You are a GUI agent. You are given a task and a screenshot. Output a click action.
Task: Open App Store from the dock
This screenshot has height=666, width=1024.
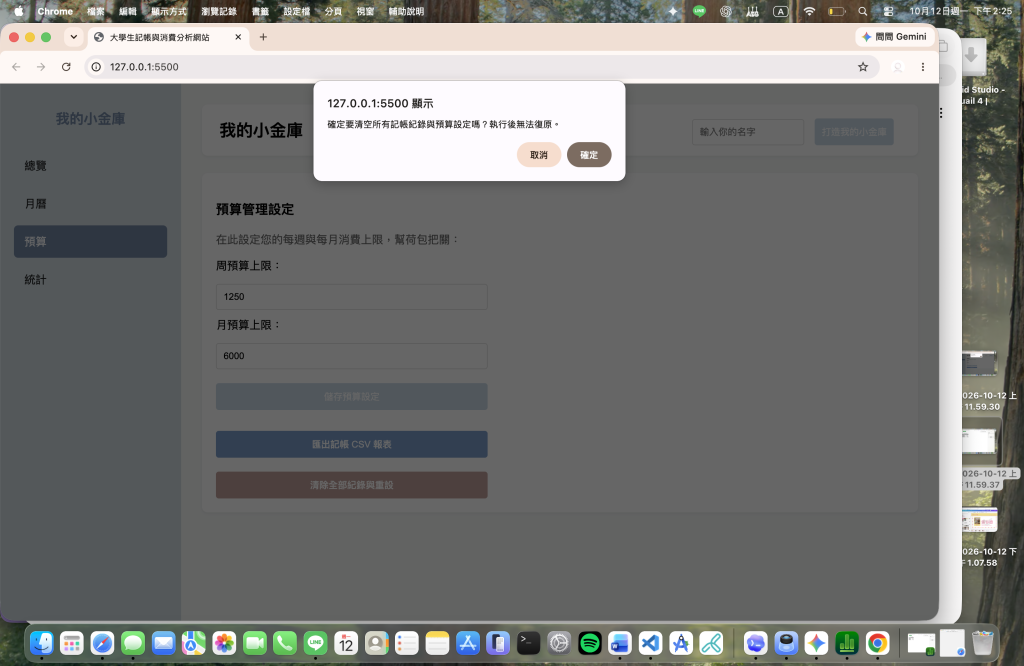pyautogui.click(x=468, y=643)
